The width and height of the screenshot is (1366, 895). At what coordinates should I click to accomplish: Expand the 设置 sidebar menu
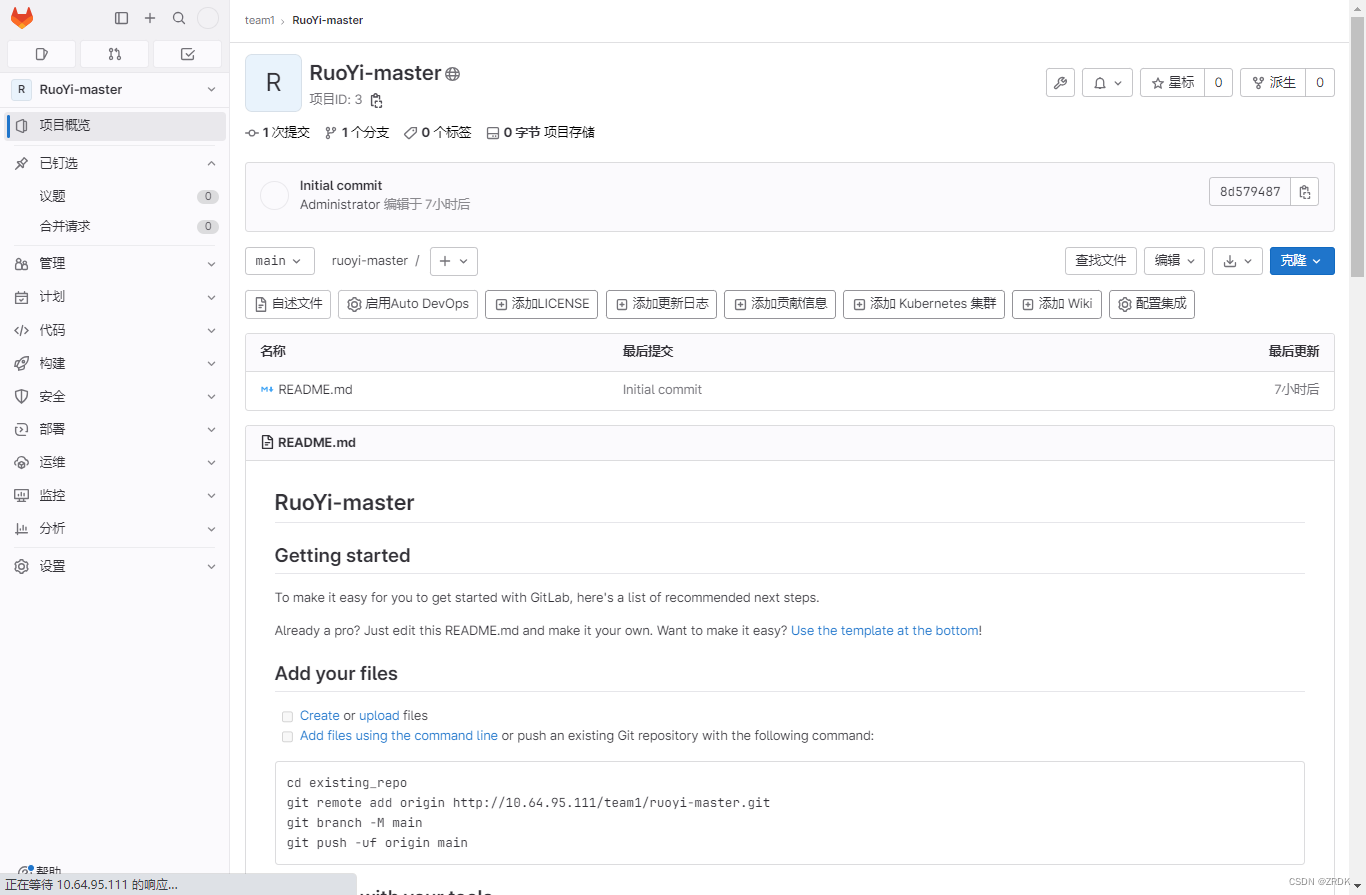[115, 566]
